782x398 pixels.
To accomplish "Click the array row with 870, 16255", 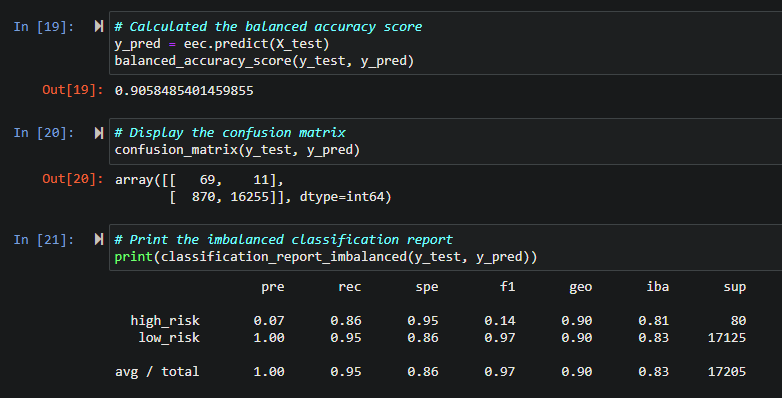I will pyautogui.click(x=280, y=197).
